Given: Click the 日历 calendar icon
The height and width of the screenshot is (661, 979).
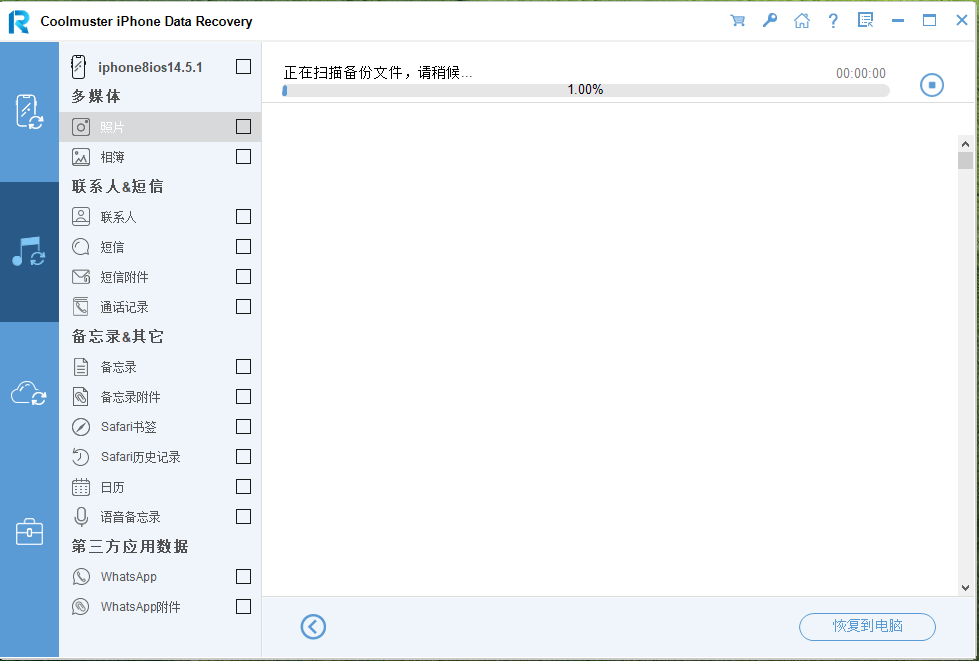Looking at the screenshot, I should [x=81, y=487].
